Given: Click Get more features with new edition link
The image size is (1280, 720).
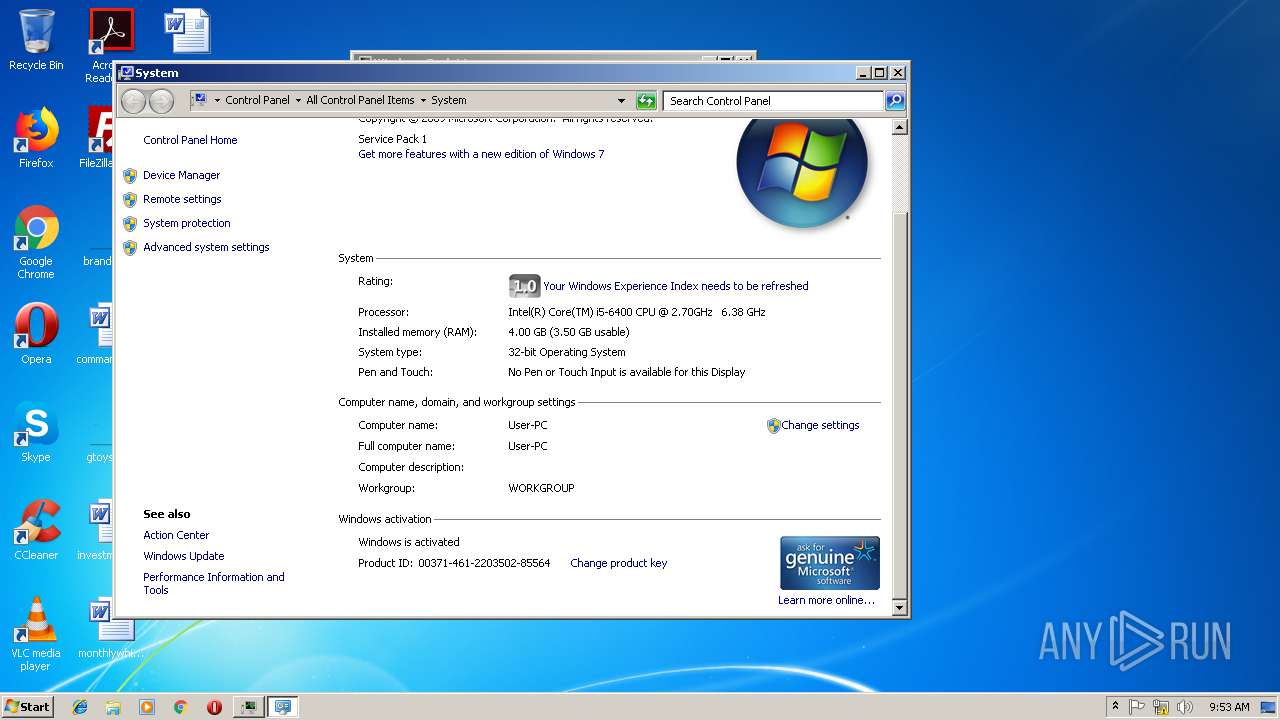Looking at the screenshot, I should click(481, 154).
